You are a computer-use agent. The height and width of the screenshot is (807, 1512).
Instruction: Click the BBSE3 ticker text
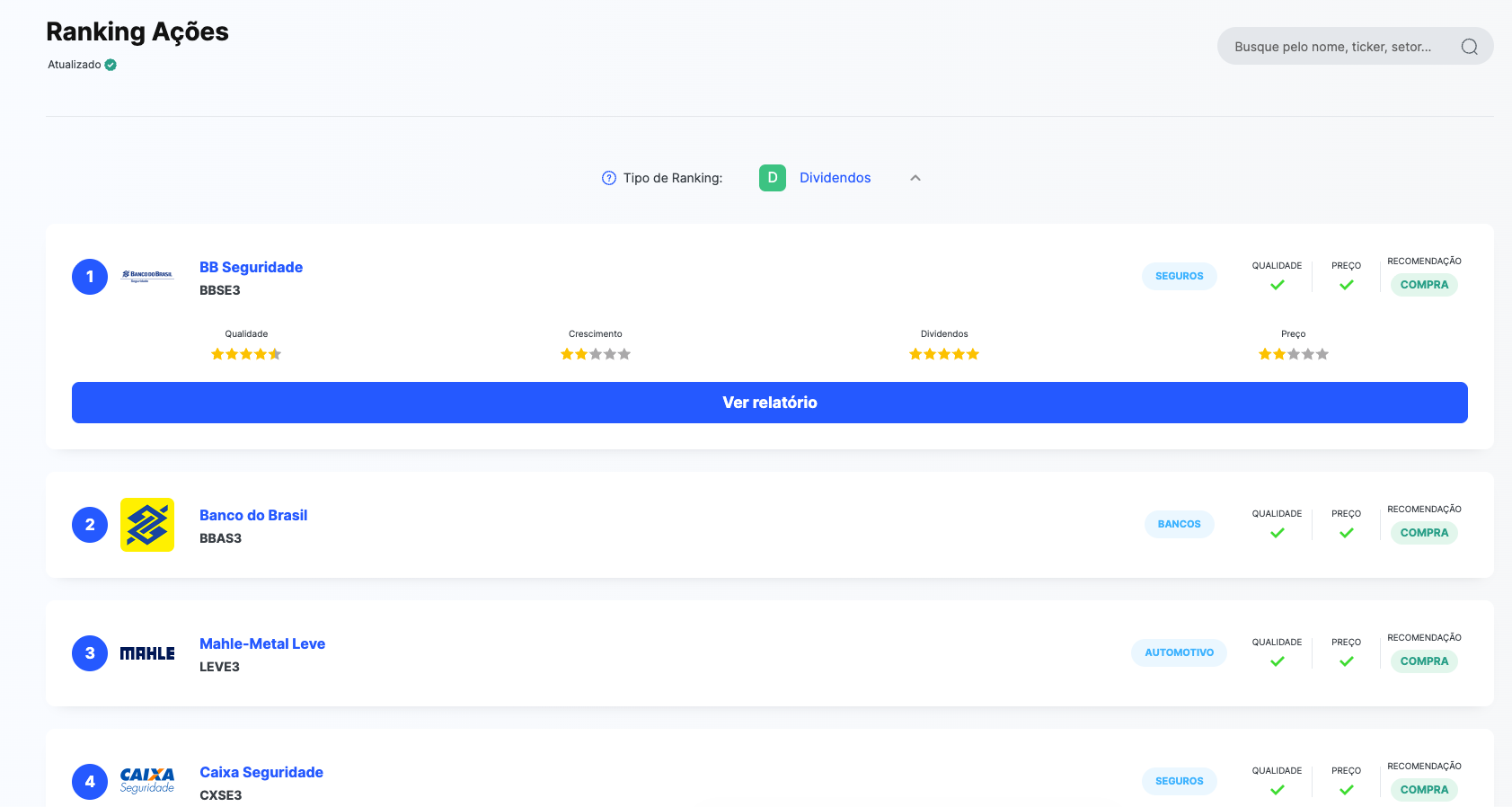tap(220, 290)
